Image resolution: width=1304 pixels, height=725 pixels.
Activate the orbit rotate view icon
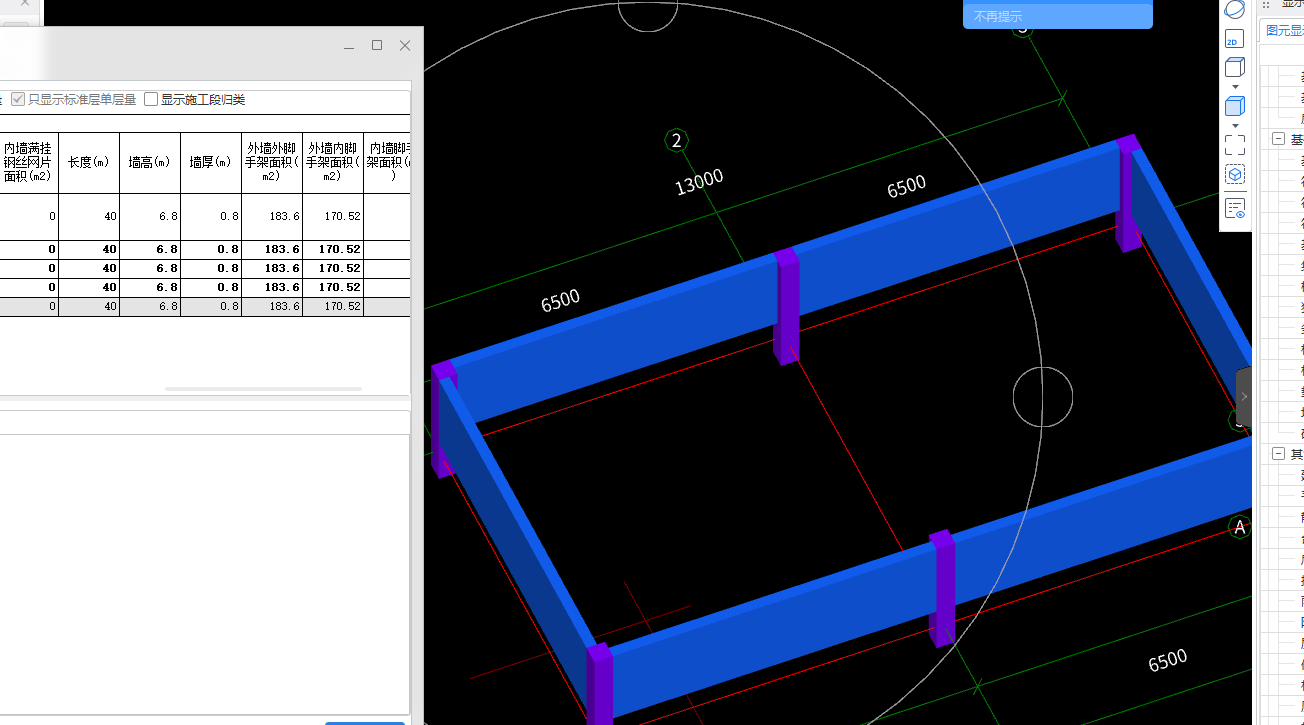[x=1235, y=9]
